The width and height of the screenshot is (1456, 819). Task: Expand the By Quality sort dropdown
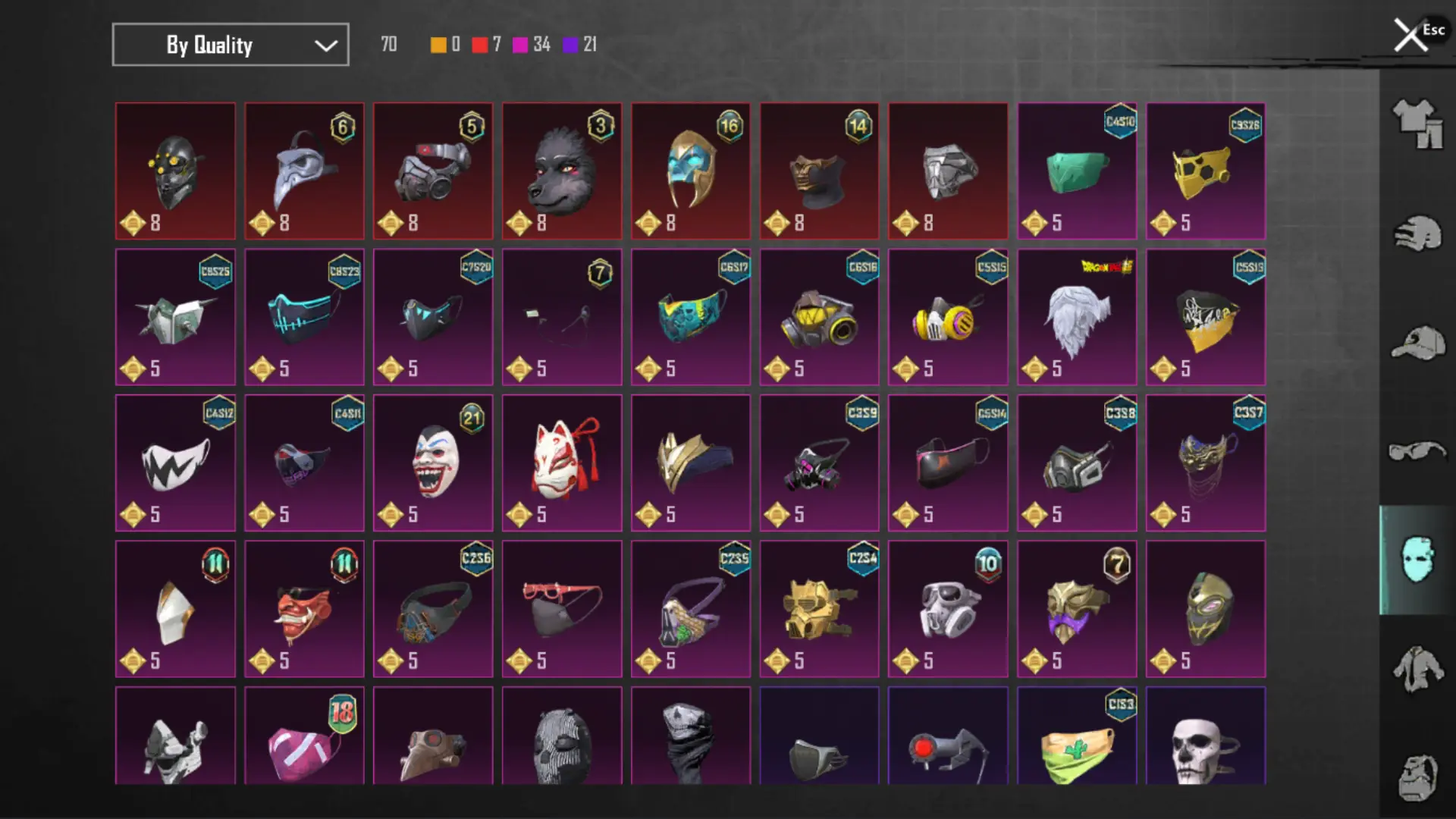point(231,45)
